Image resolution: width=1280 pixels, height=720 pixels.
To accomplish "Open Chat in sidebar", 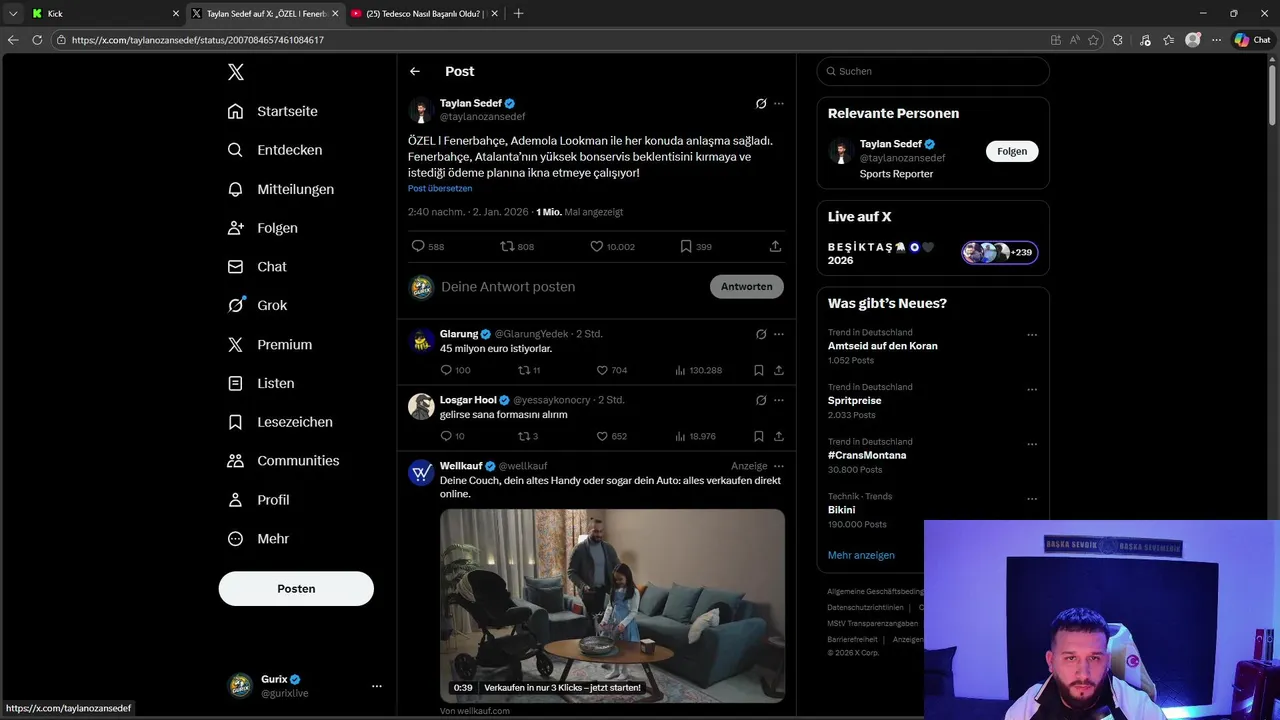I will 257,267.
